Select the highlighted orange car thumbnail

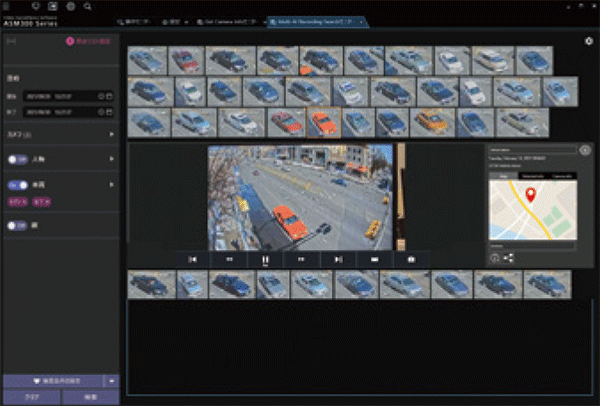[324, 122]
